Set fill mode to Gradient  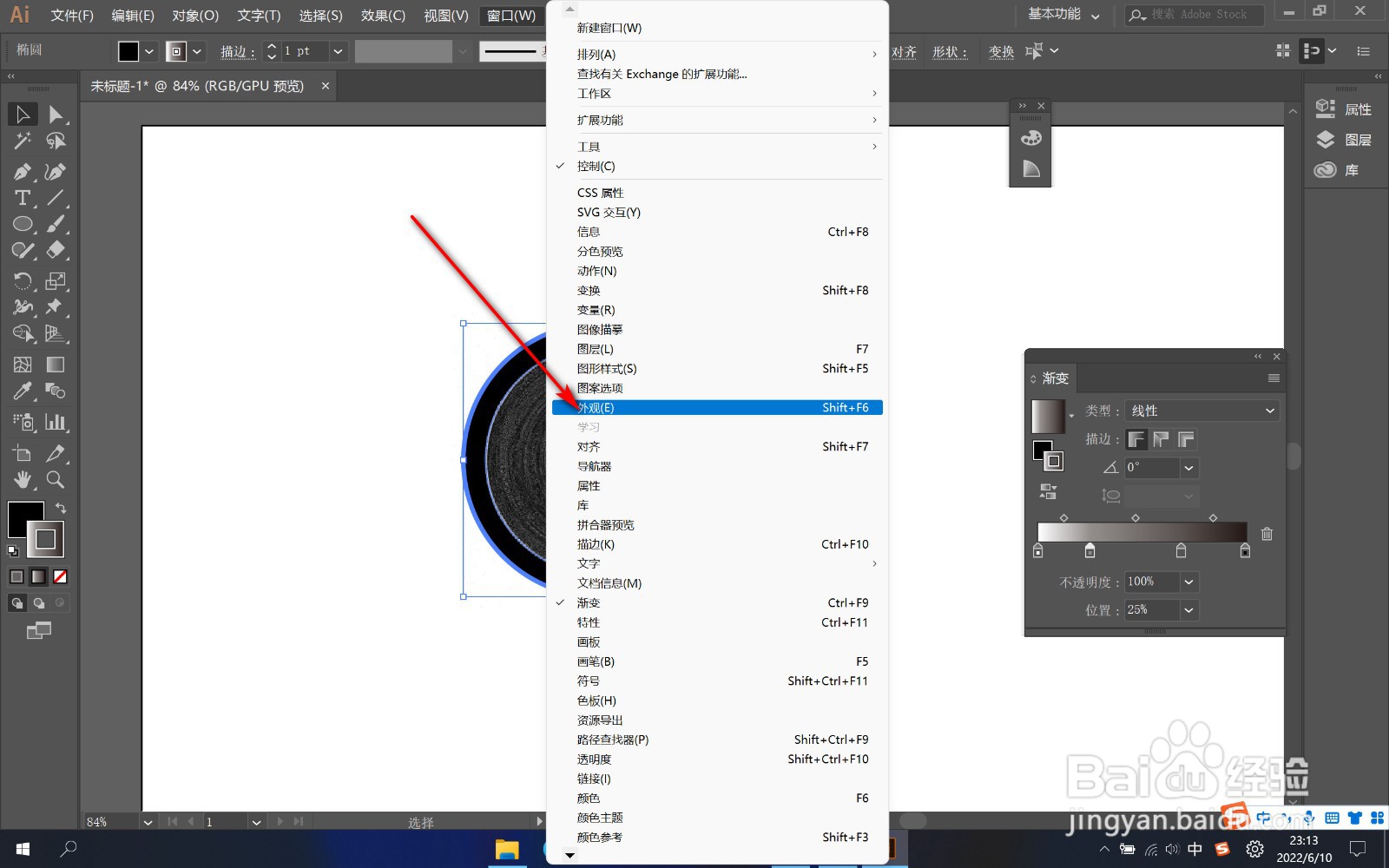pyautogui.click(x=38, y=576)
